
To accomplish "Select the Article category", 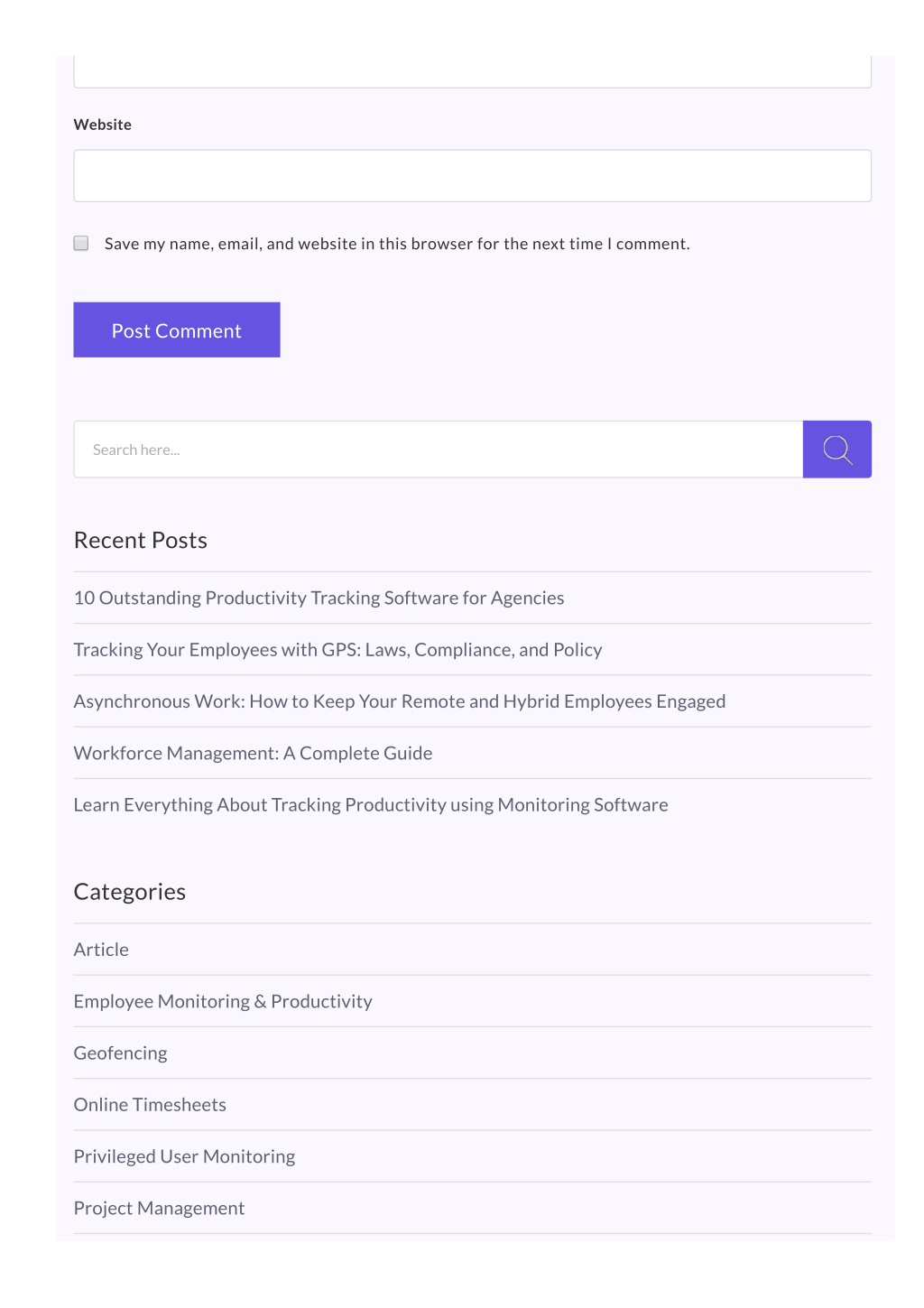I will click(x=101, y=950).
